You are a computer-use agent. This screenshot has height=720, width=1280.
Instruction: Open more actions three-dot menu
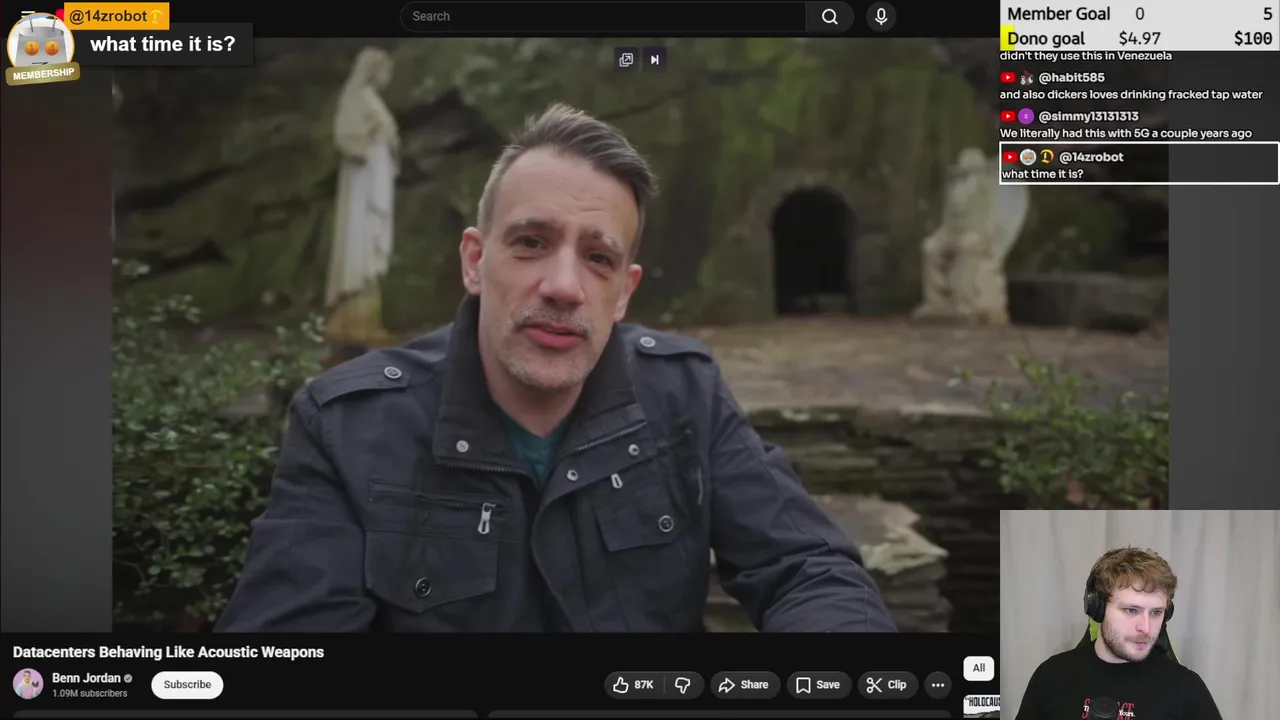point(938,685)
